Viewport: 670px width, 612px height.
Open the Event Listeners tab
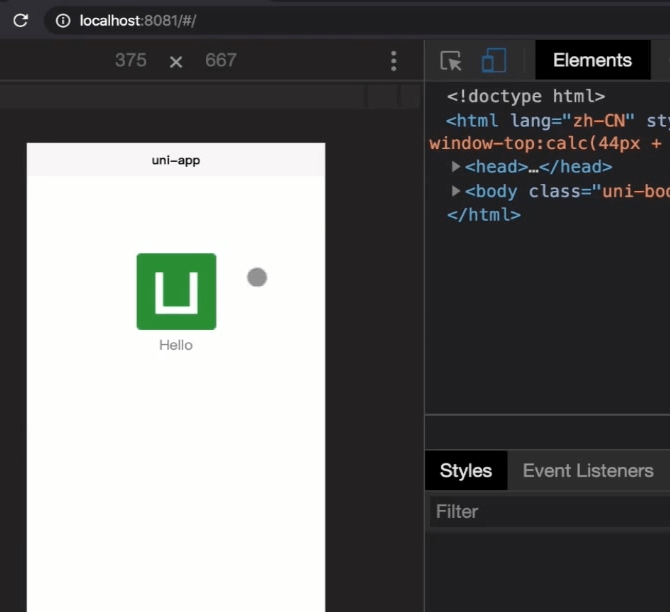tap(588, 471)
